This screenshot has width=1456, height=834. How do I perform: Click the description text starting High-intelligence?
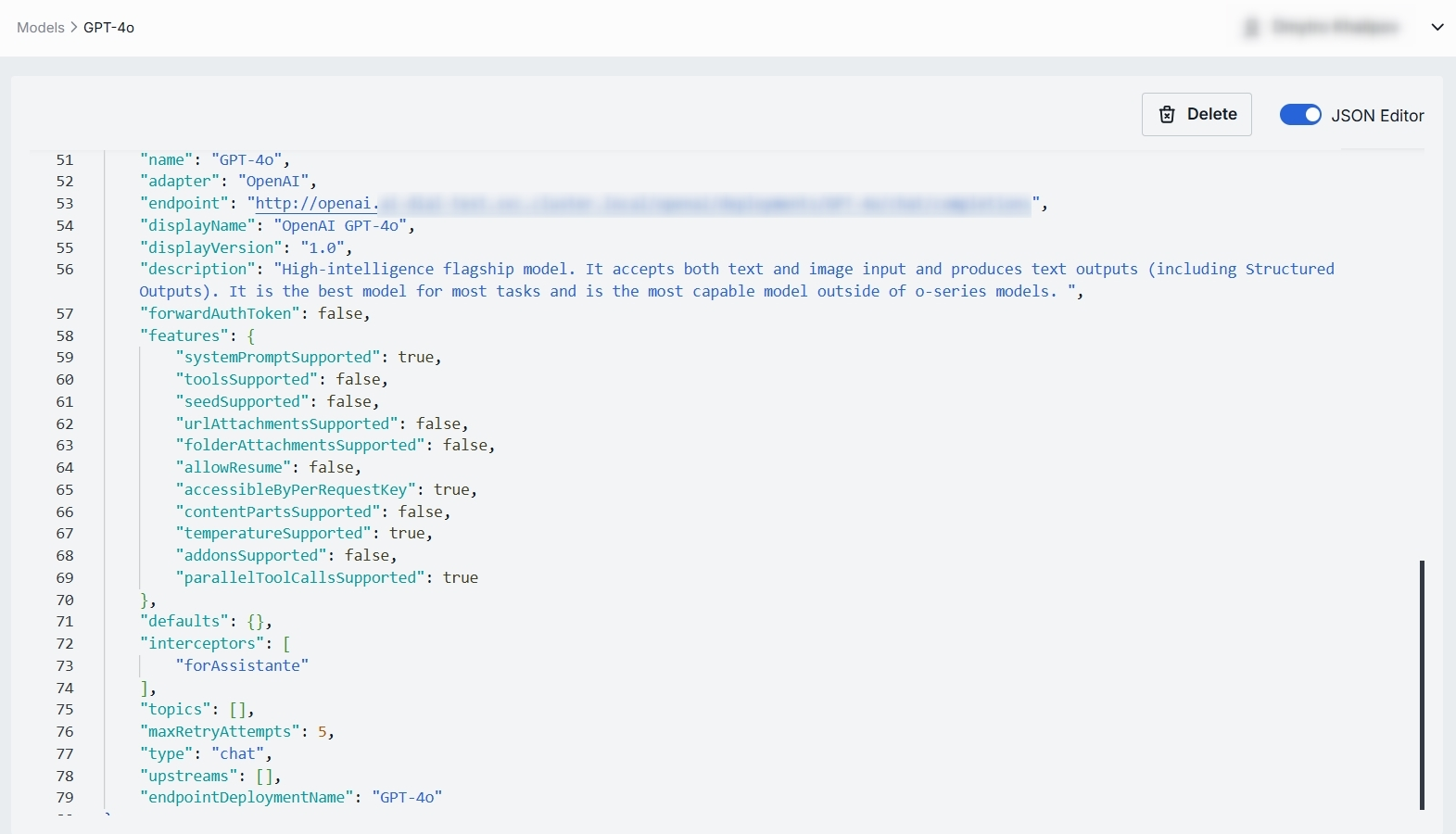(x=737, y=281)
